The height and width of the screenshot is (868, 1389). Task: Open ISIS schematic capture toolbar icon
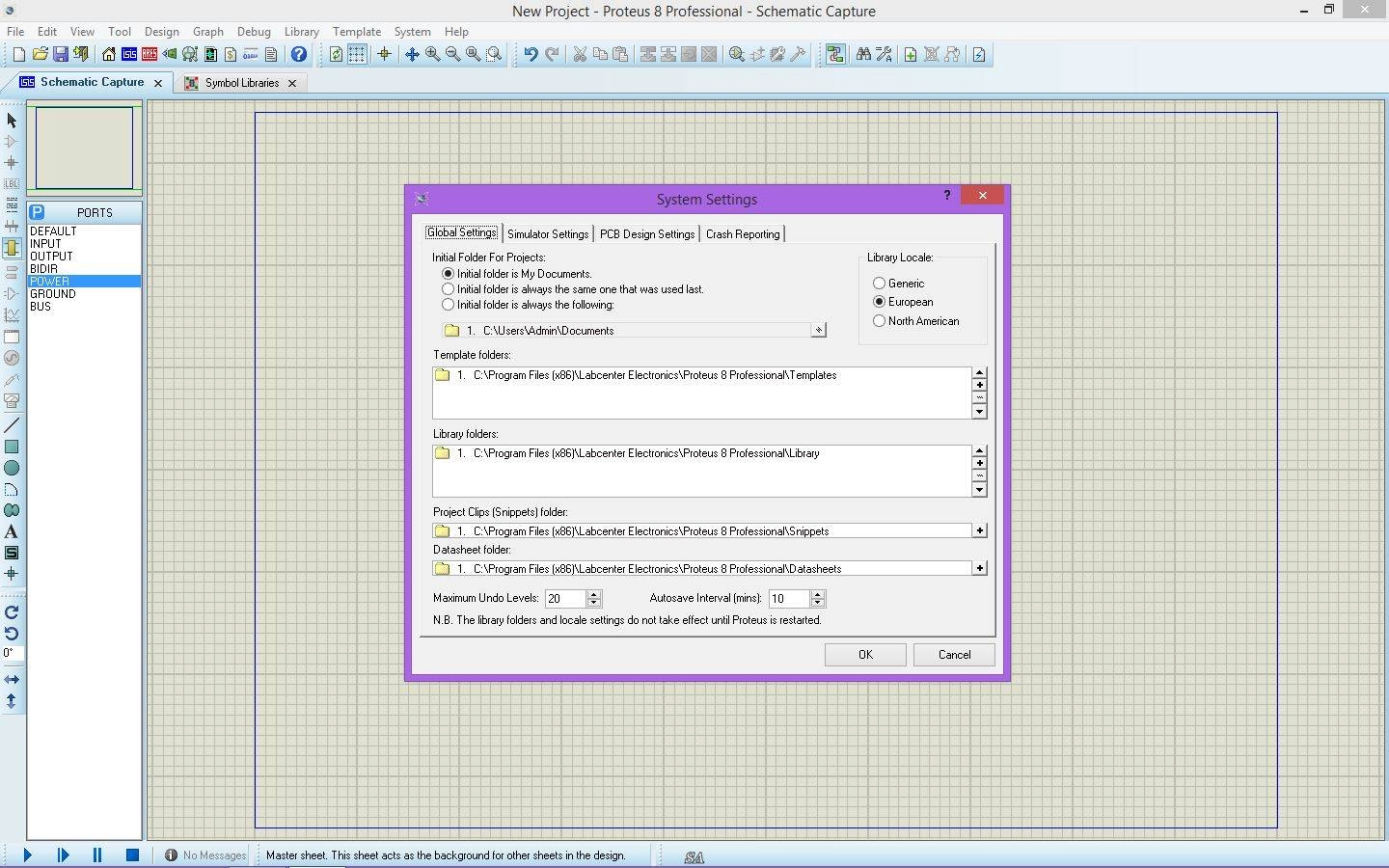click(x=129, y=55)
